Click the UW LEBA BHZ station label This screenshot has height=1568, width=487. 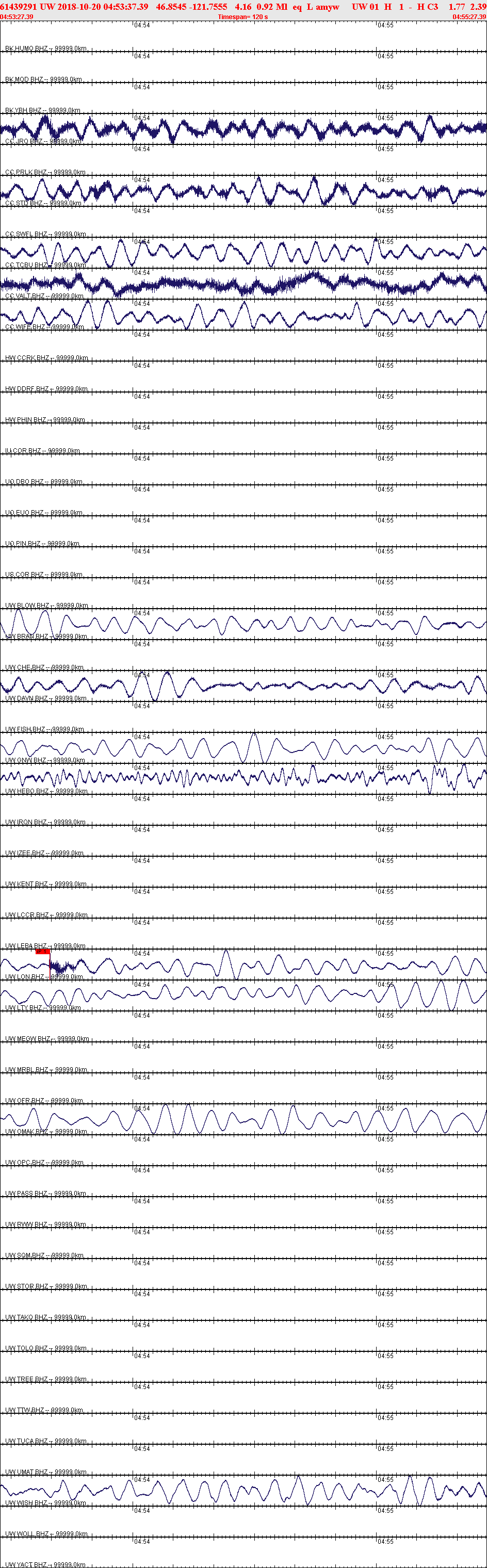tap(45, 945)
